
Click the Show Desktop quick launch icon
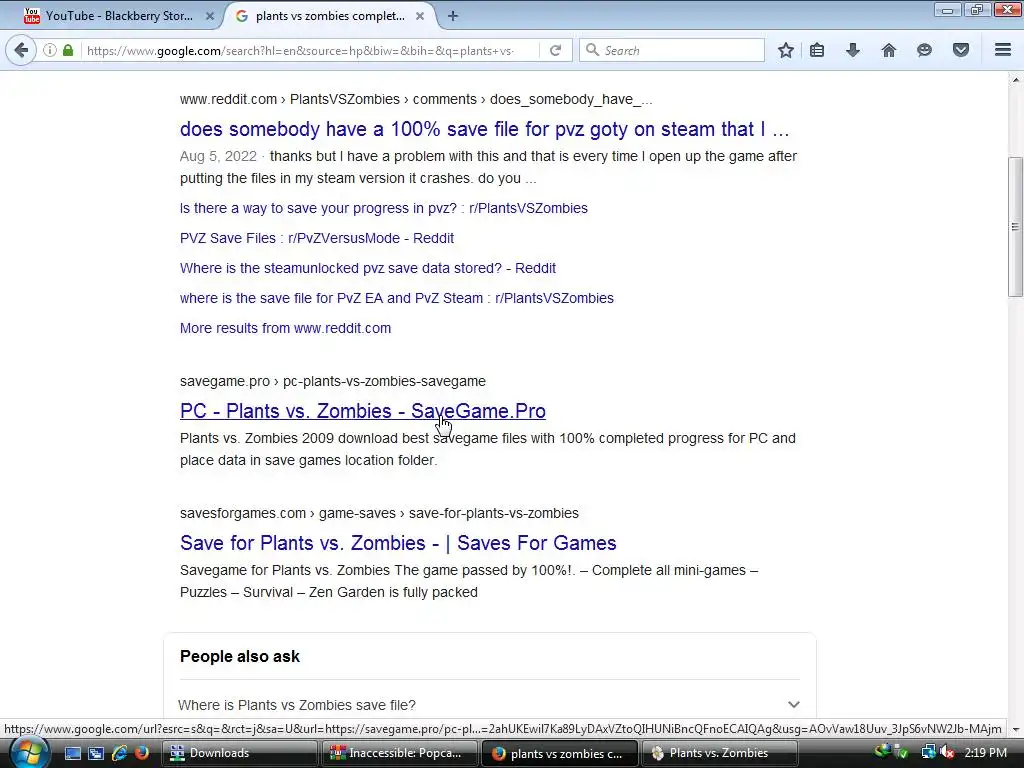[72, 754]
